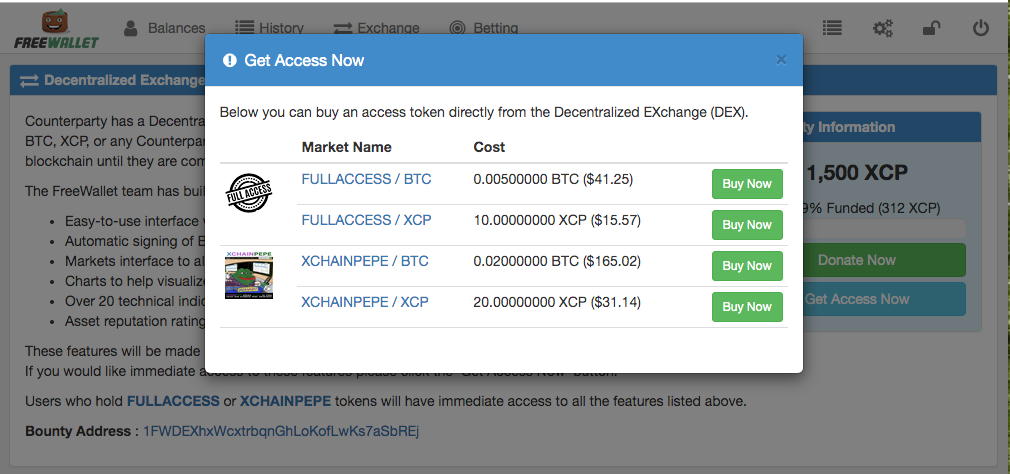Click the 1,500 XCP bounty amount

tap(856, 173)
